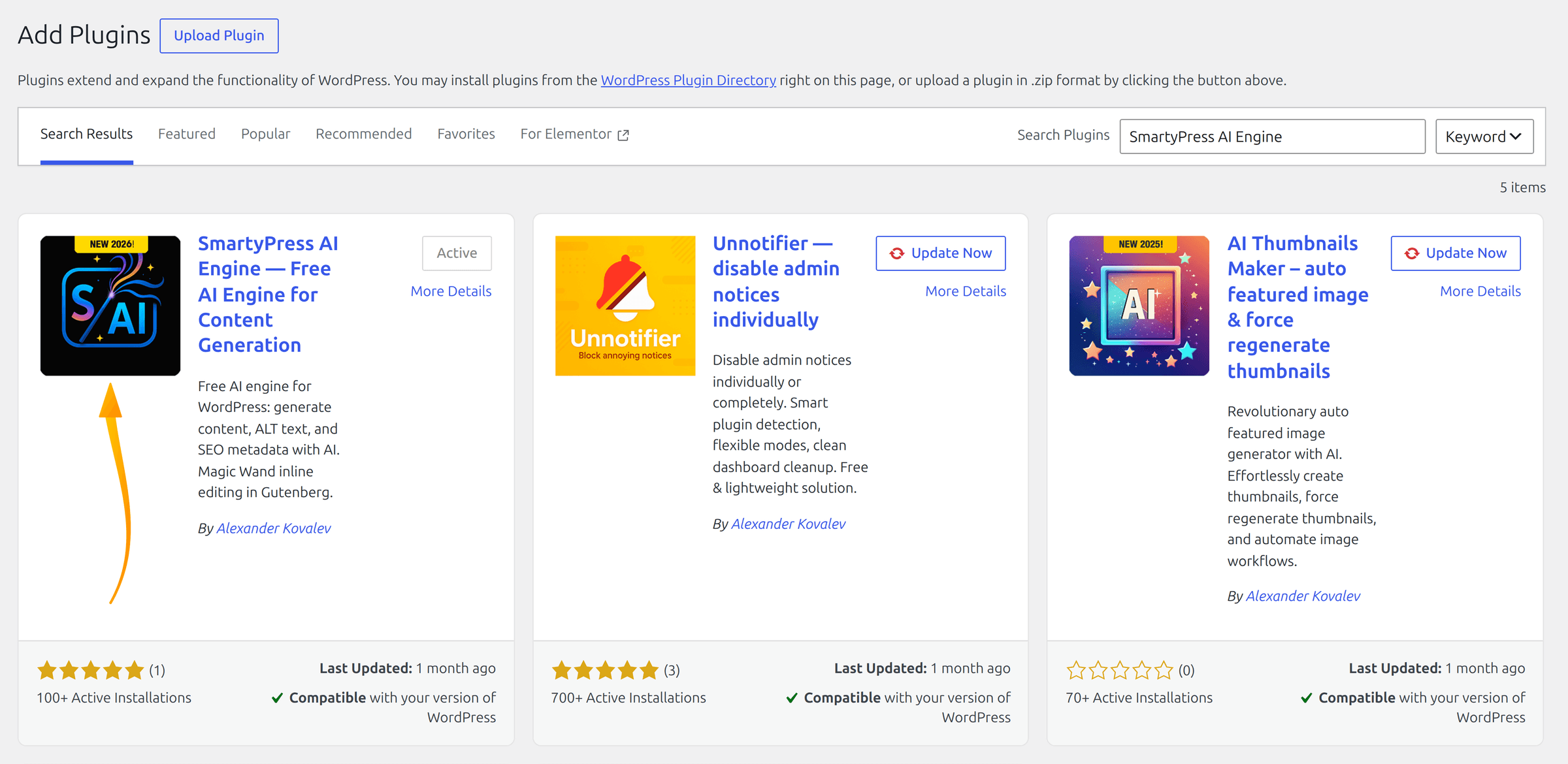Open the AI Thumbnails Maker title link
The image size is (1568, 764).
tap(1298, 307)
